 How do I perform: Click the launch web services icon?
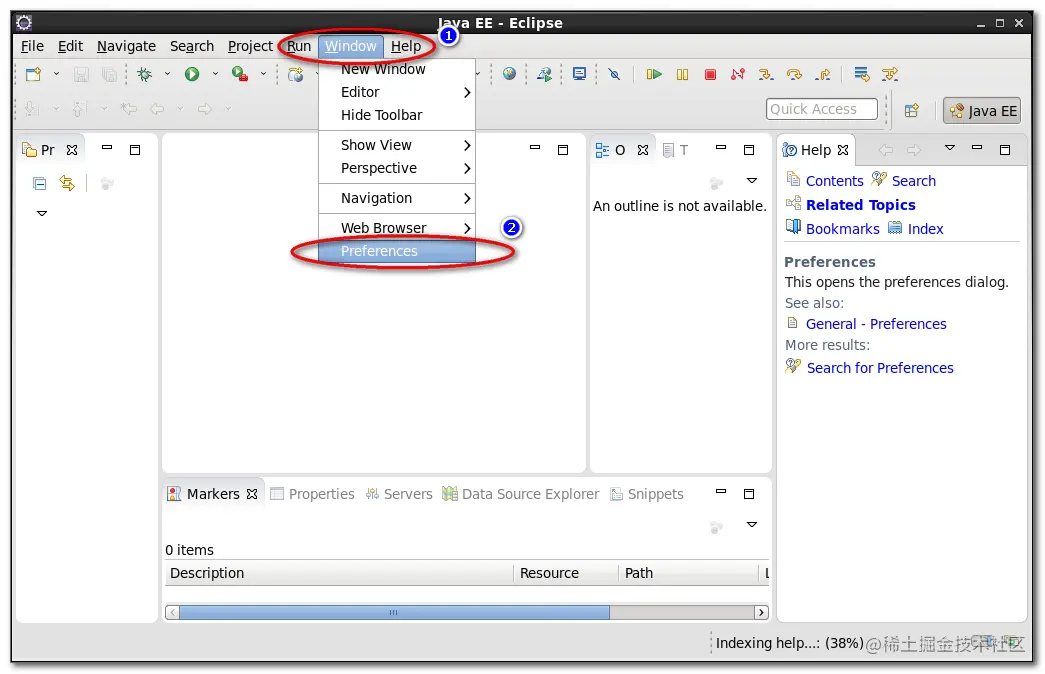[544, 74]
